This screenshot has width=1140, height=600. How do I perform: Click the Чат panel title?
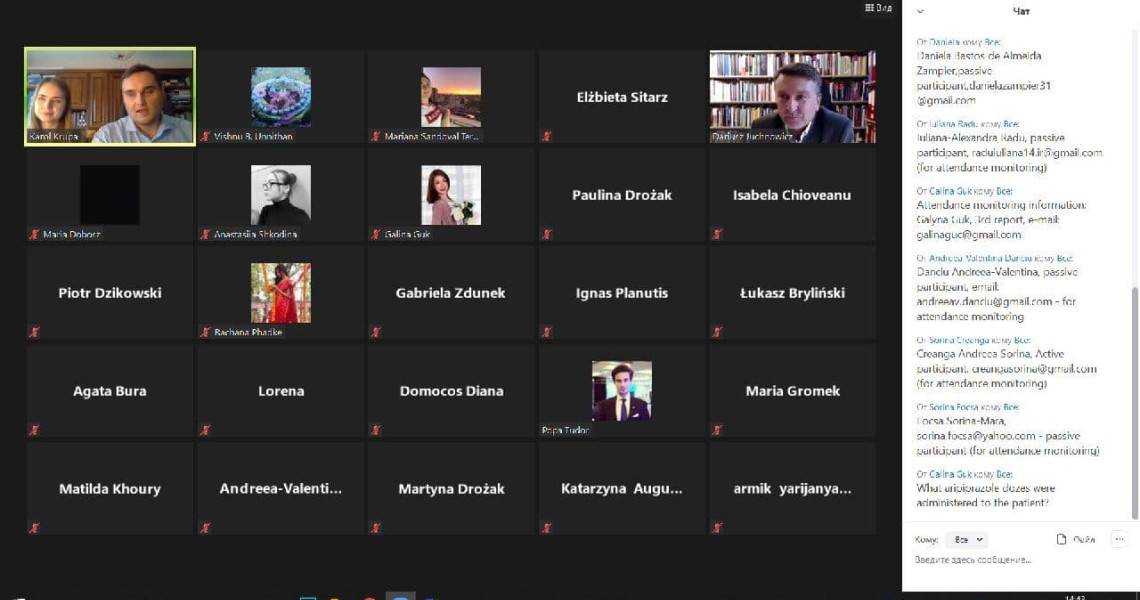(x=1021, y=11)
